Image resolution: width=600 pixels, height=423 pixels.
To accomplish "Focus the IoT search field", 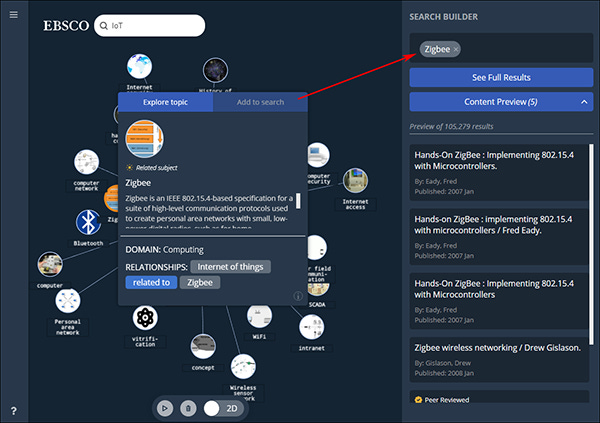I will pos(149,26).
